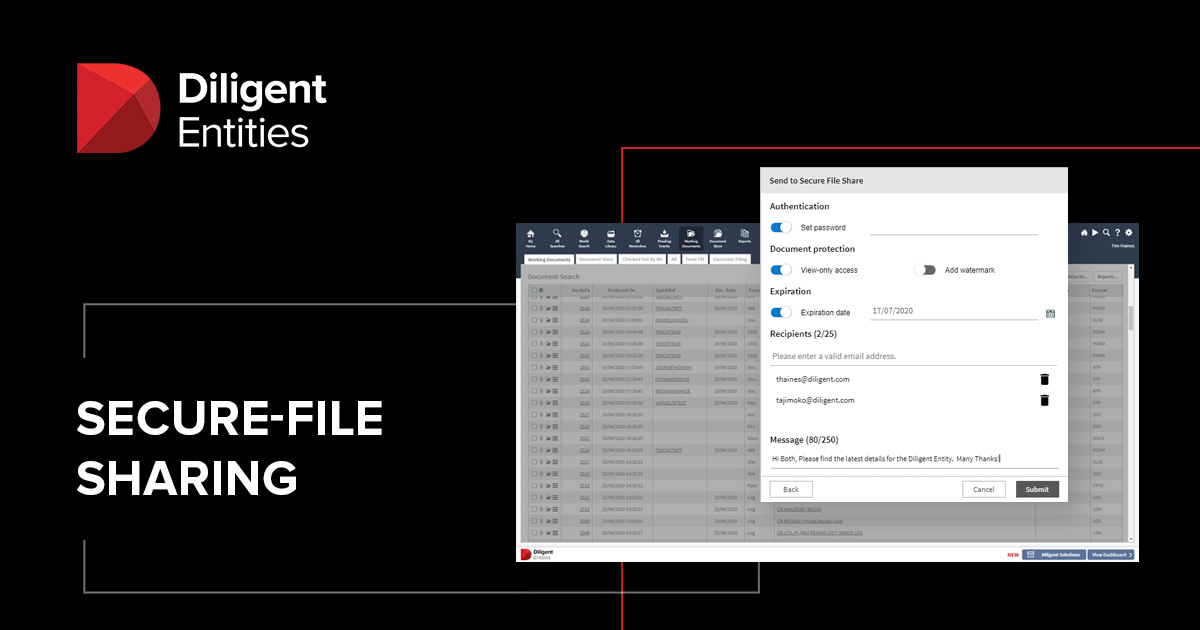Open World Search globe icon

[x=584, y=237]
